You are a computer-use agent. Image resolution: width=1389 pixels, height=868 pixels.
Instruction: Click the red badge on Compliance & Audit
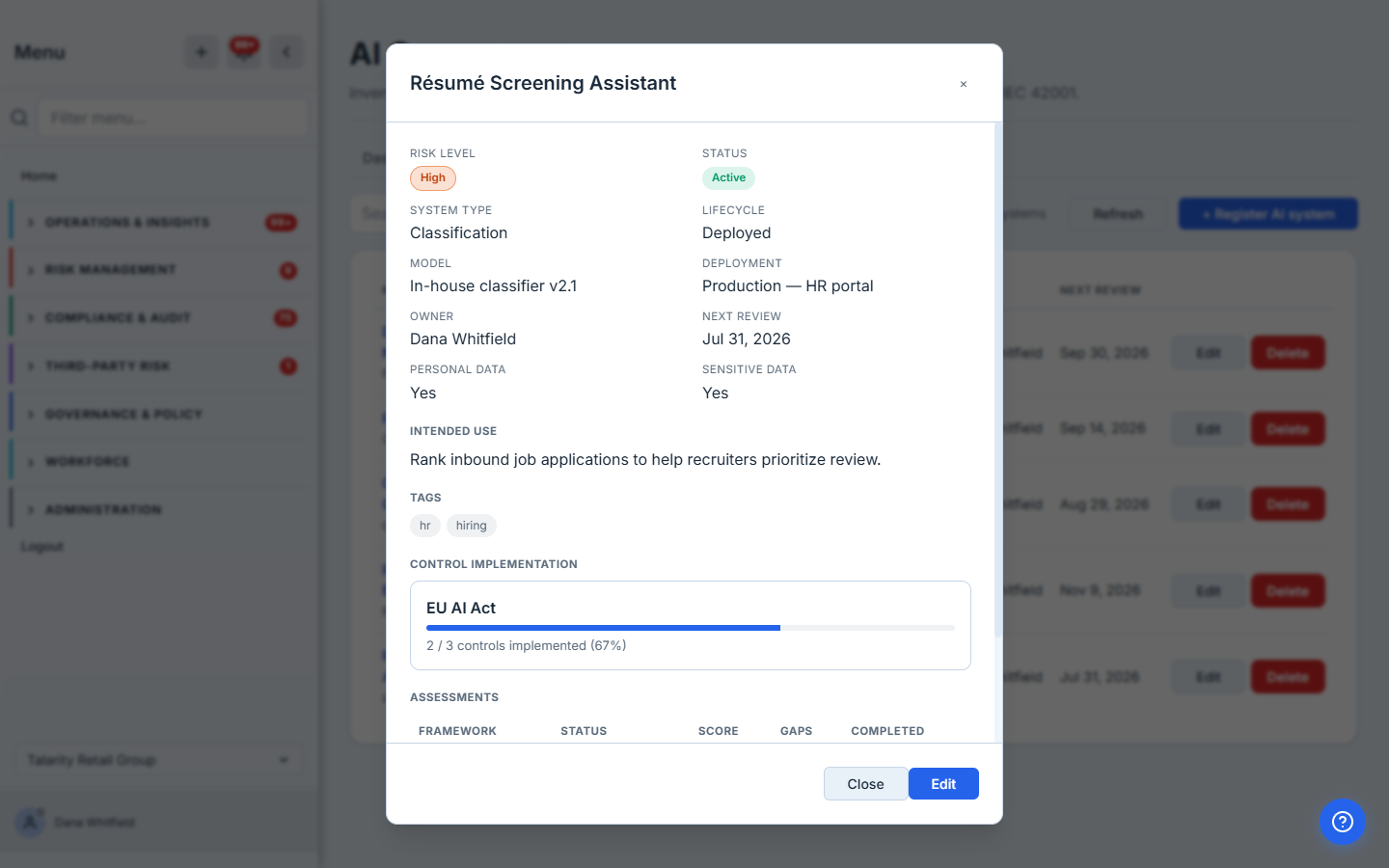tap(286, 318)
